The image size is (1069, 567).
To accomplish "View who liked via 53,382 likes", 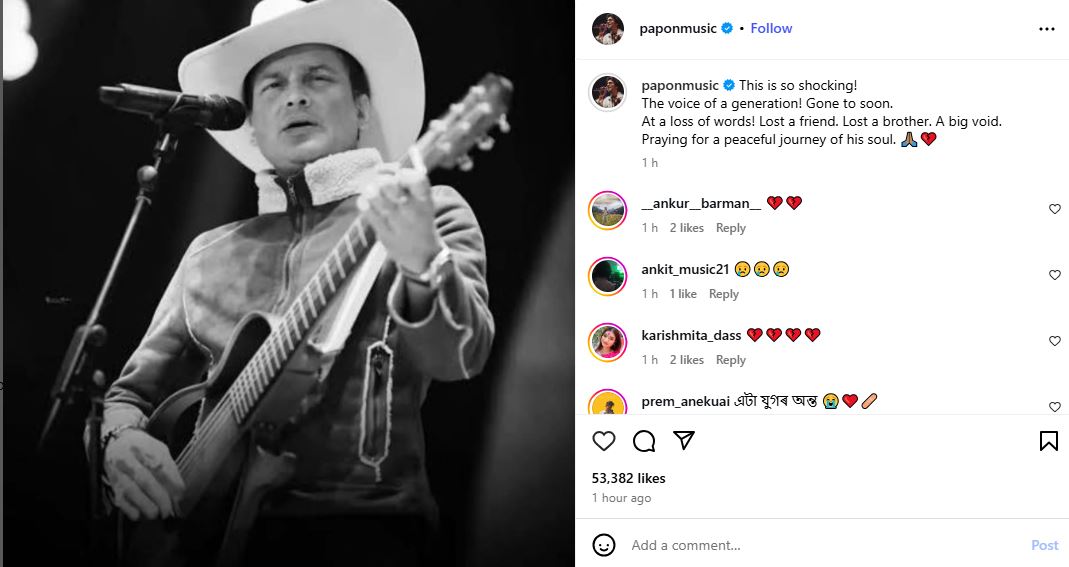I will (x=628, y=478).
